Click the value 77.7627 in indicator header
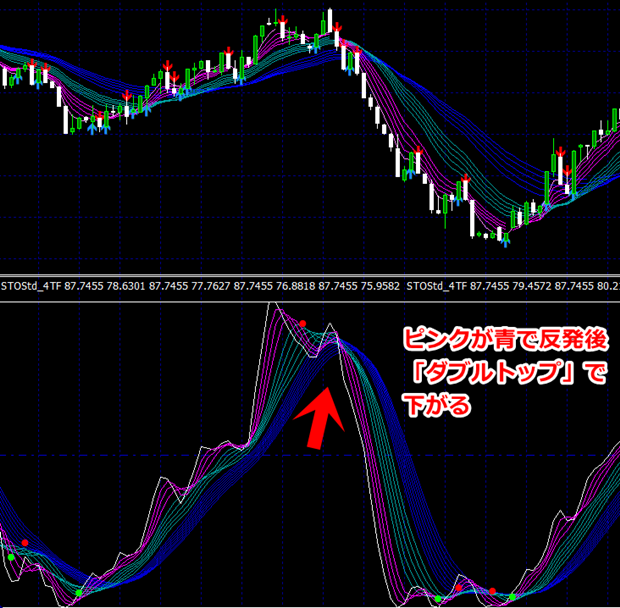This screenshot has width=620, height=608. (211, 286)
